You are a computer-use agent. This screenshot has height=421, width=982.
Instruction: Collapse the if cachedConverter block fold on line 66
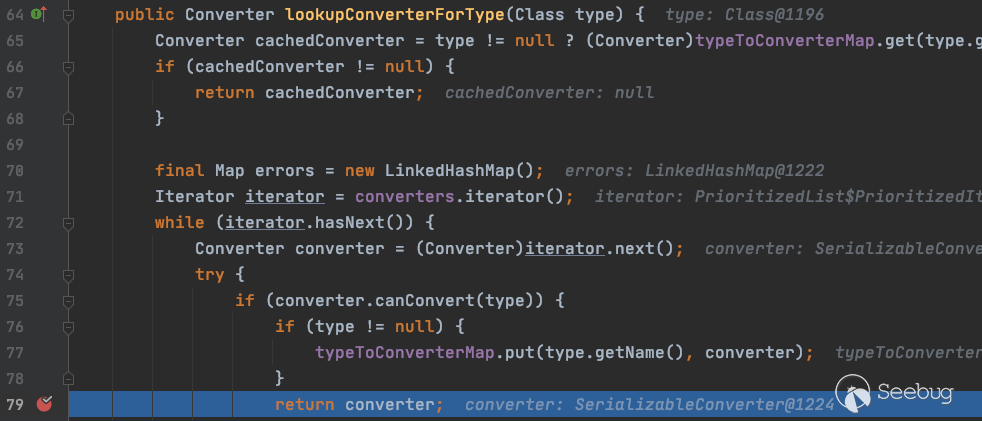point(68,66)
